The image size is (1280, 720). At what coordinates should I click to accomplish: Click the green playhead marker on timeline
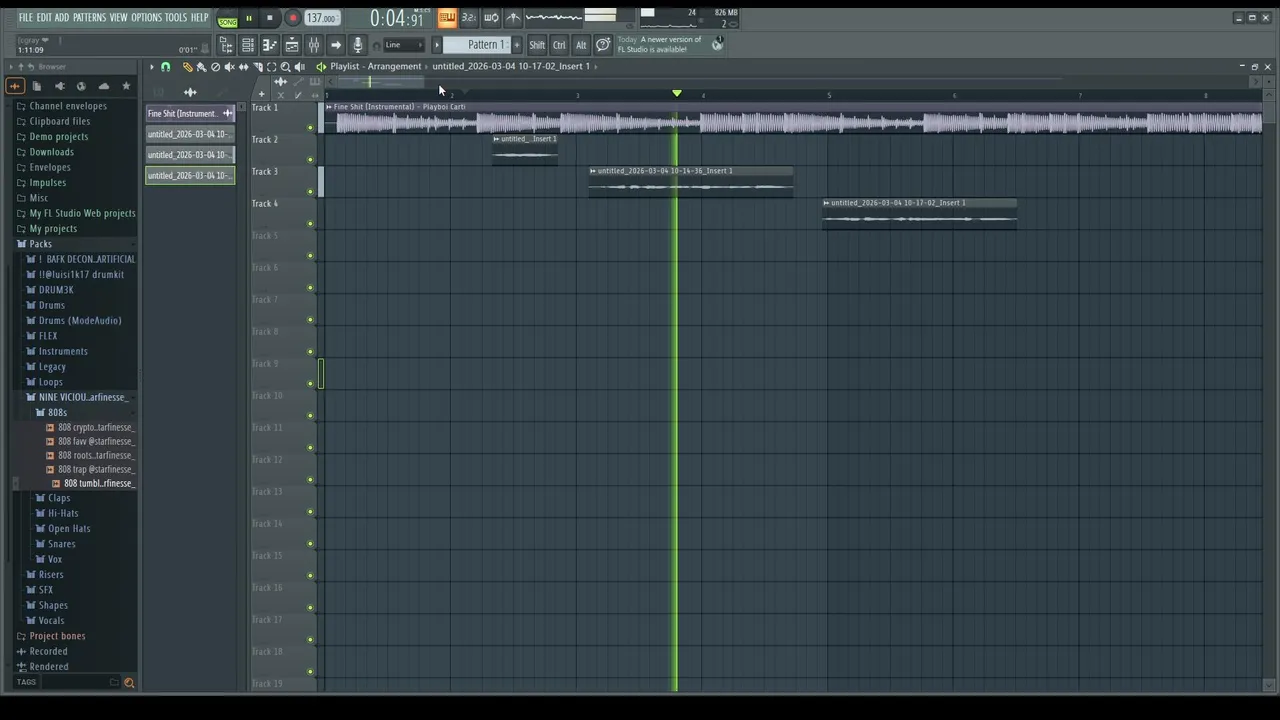677,93
